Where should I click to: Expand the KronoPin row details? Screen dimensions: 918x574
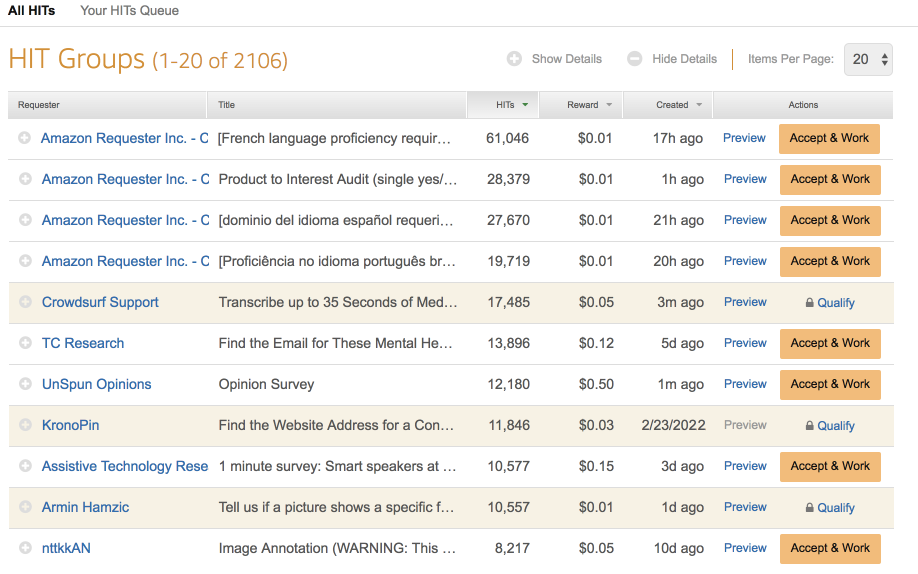click(25, 425)
